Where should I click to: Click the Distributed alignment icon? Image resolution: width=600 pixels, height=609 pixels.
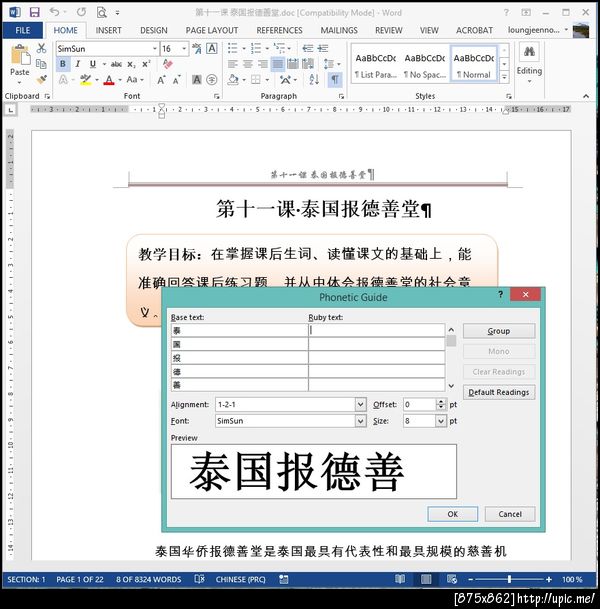point(293,64)
